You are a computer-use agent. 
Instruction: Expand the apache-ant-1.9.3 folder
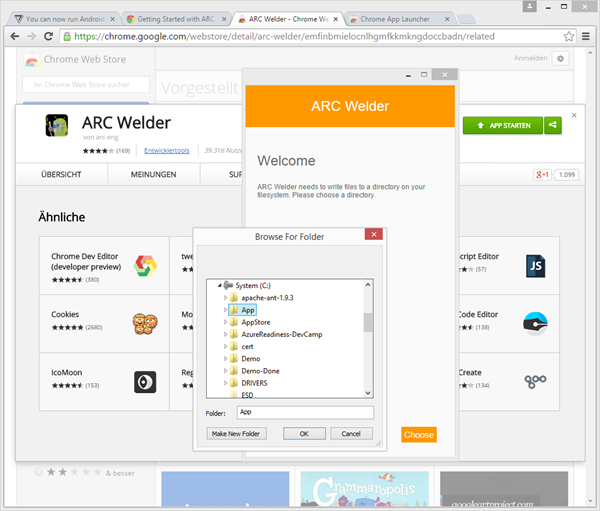(225, 297)
